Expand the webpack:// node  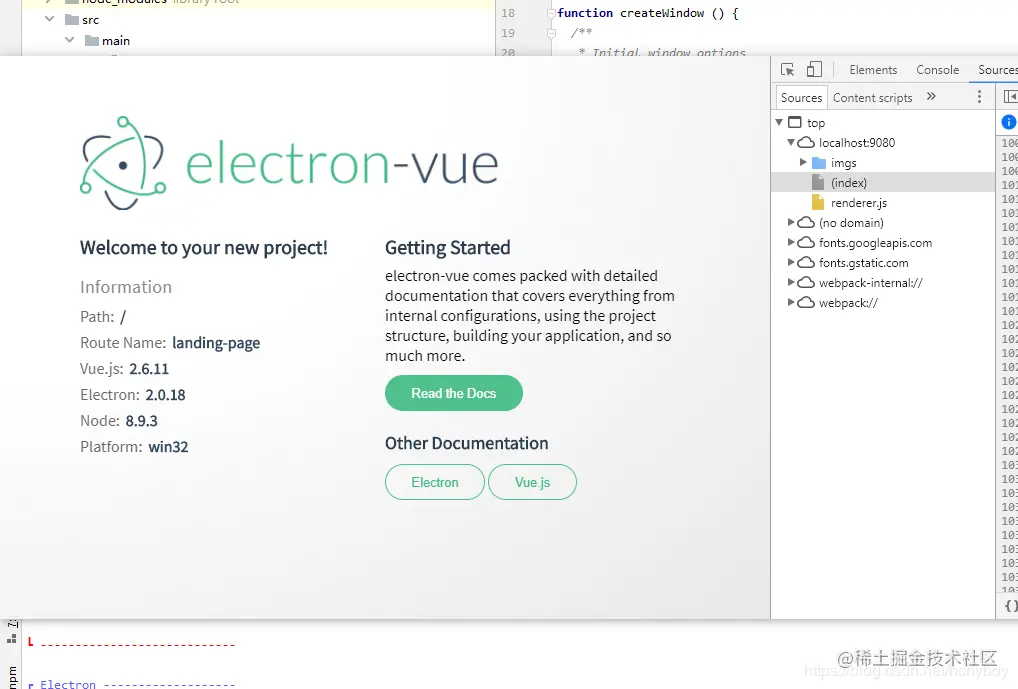[x=791, y=303]
